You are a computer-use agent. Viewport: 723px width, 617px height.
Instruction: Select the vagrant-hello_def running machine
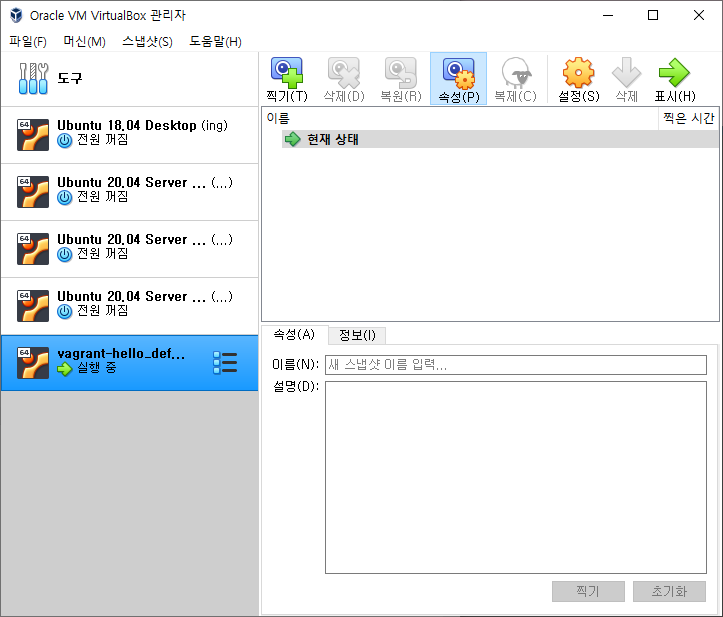pos(130,363)
